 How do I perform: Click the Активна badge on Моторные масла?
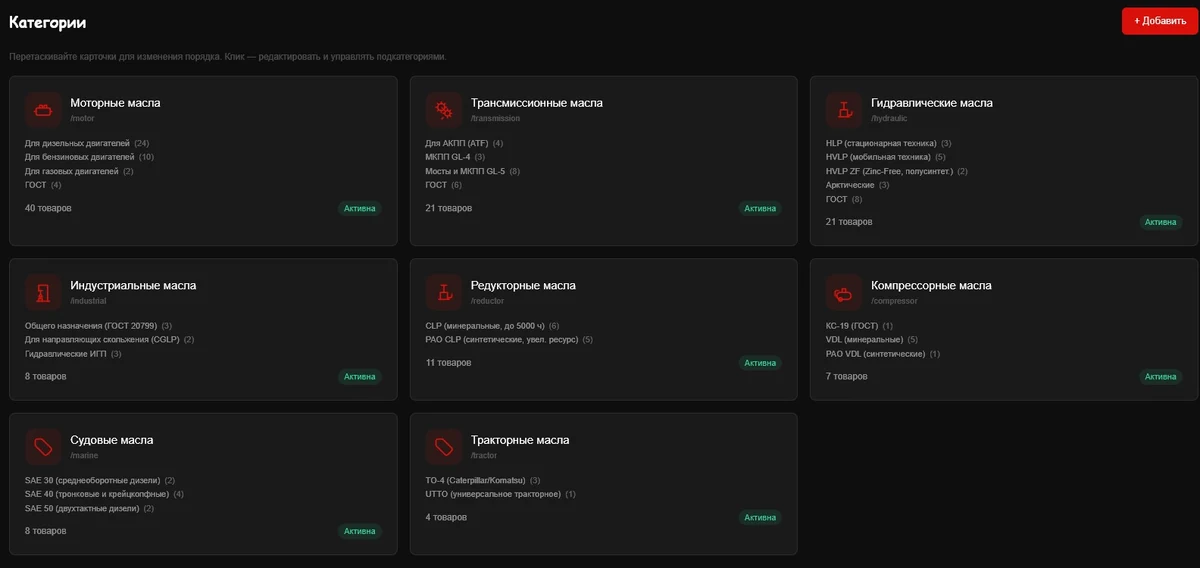(360, 209)
